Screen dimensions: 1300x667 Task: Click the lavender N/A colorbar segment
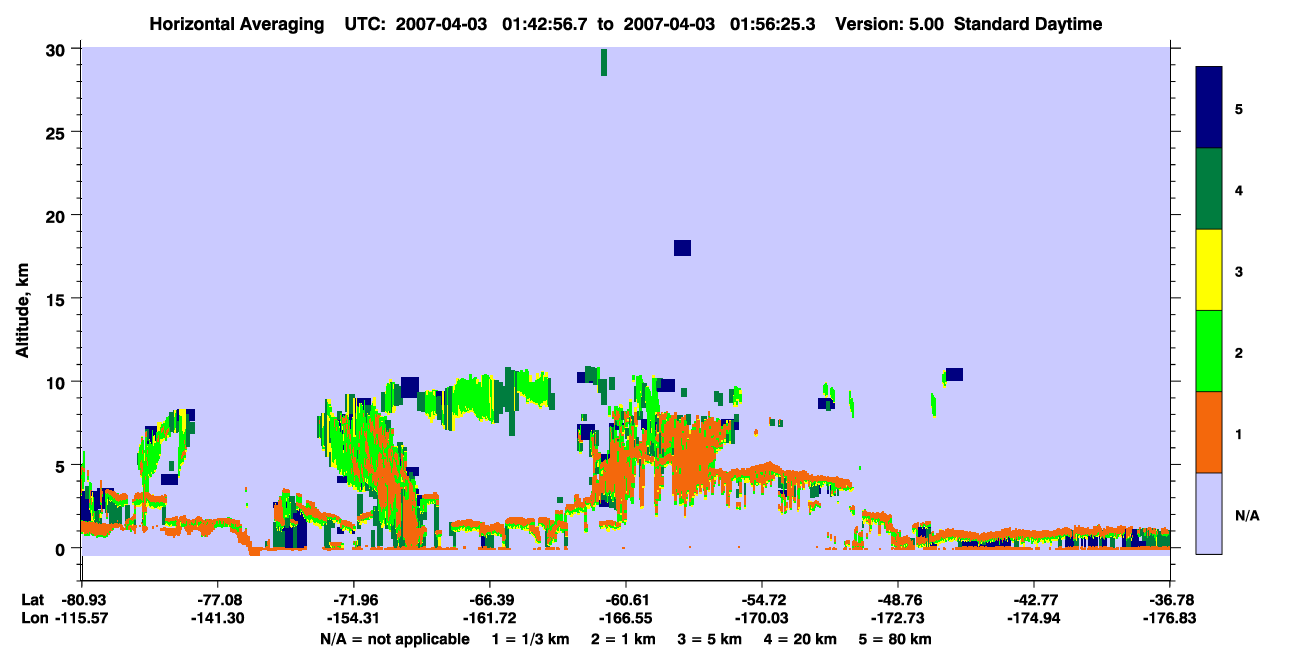coord(1209,513)
